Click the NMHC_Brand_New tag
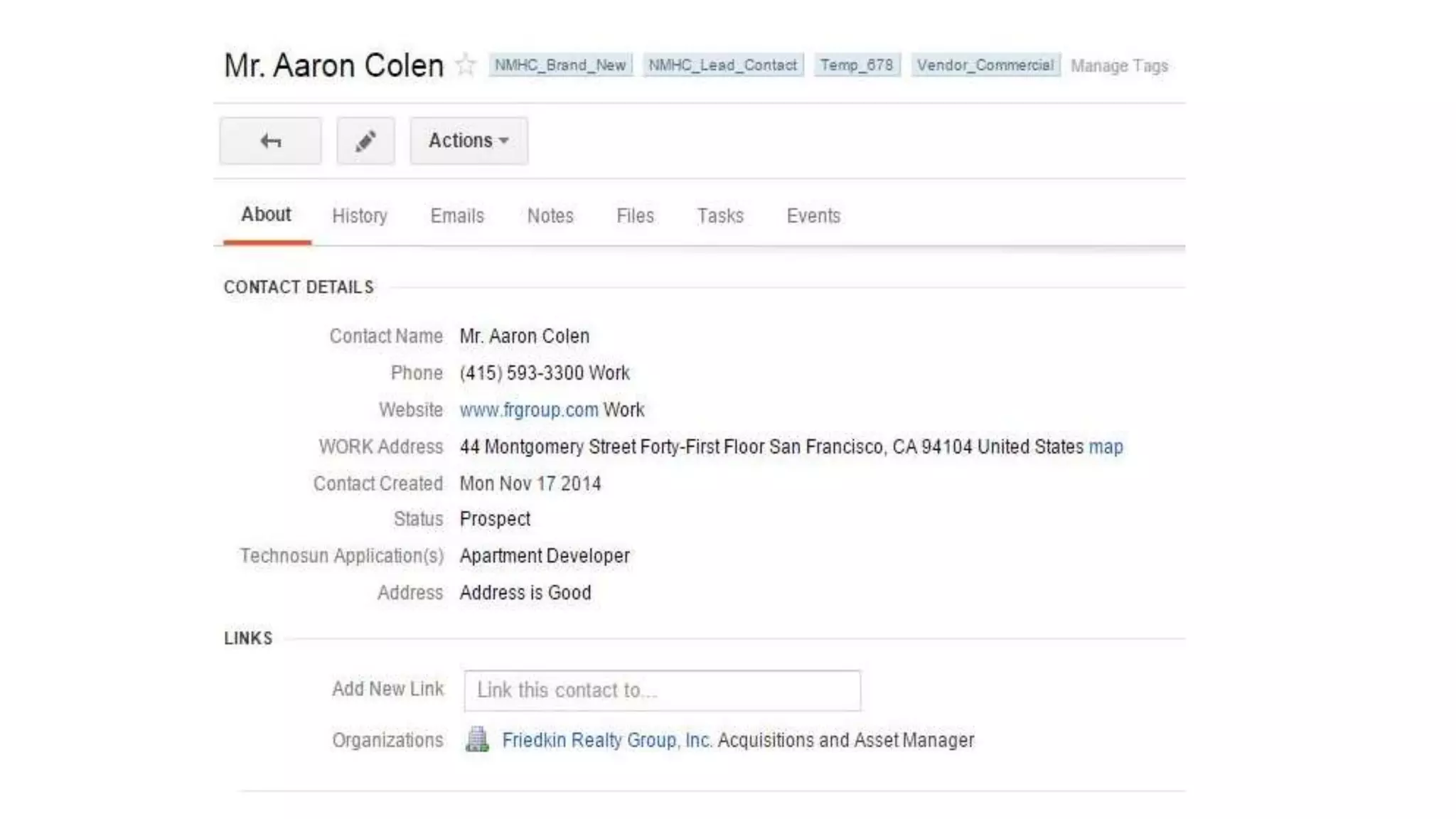Image resolution: width=1456 pixels, height=819 pixels. pos(560,65)
